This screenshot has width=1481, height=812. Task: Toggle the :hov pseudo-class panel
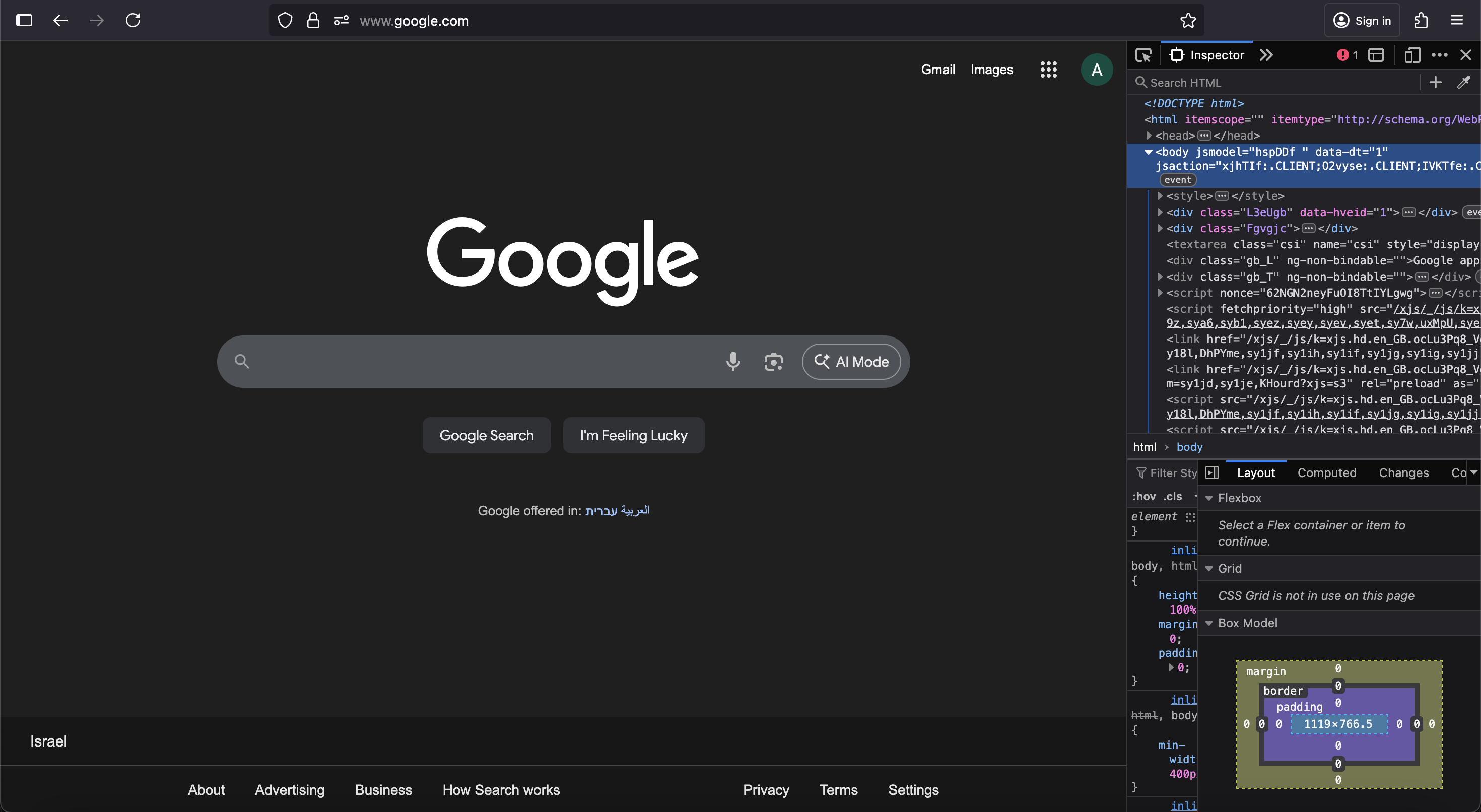[1143, 496]
